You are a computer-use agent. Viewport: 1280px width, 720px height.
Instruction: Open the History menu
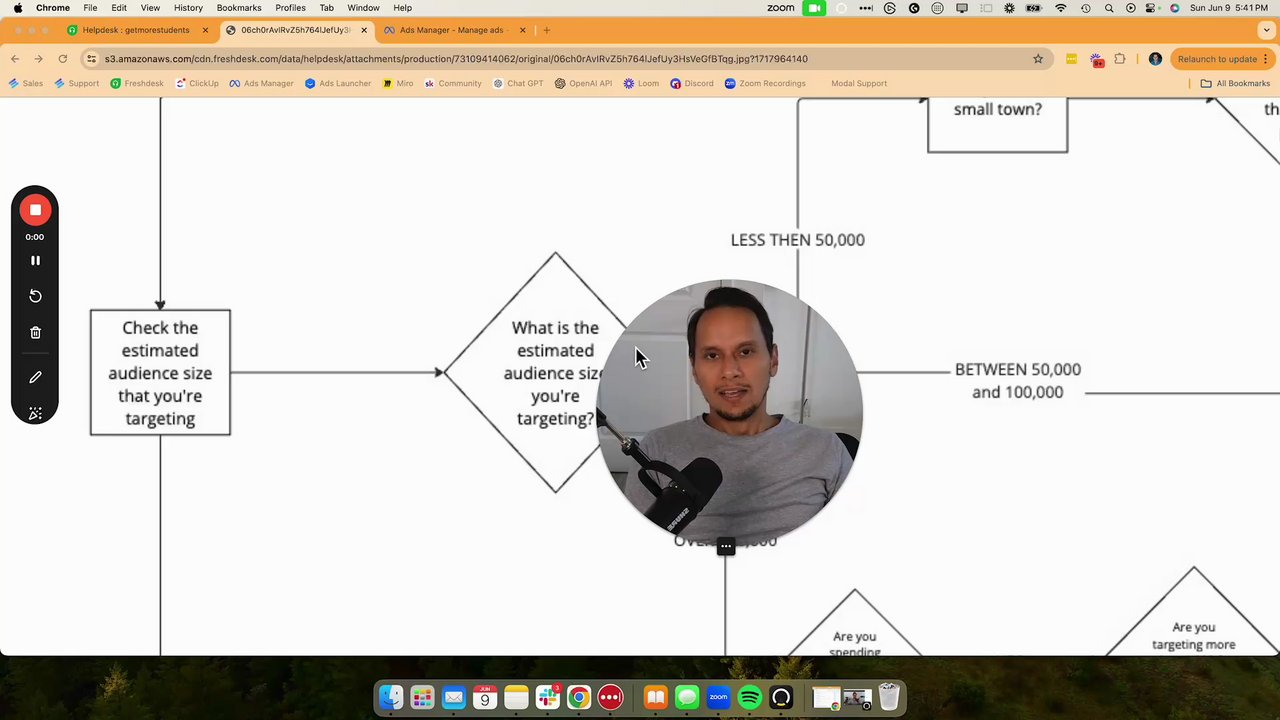coord(188,8)
